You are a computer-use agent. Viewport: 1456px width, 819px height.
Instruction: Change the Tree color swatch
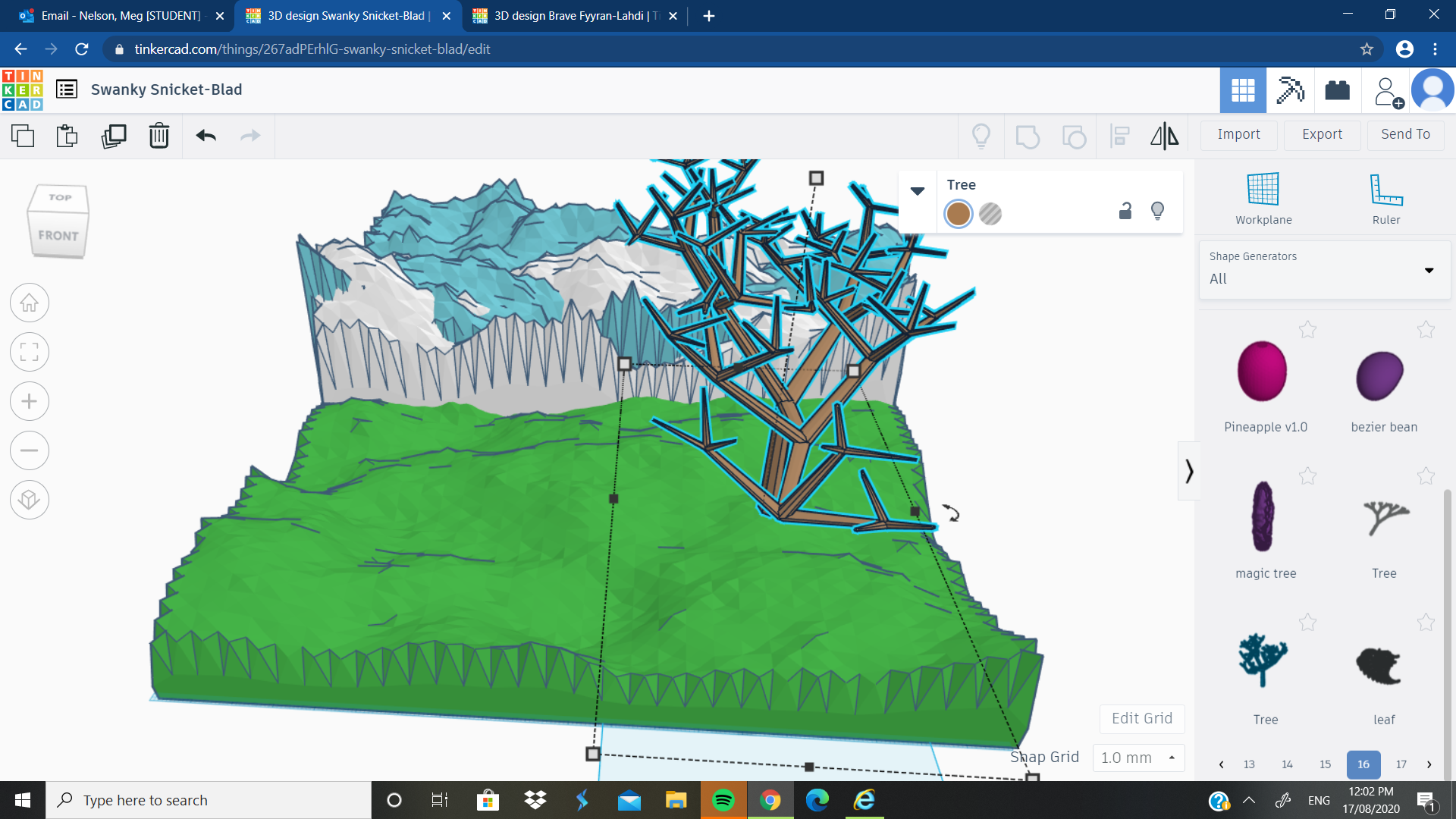pyautogui.click(x=958, y=214)
